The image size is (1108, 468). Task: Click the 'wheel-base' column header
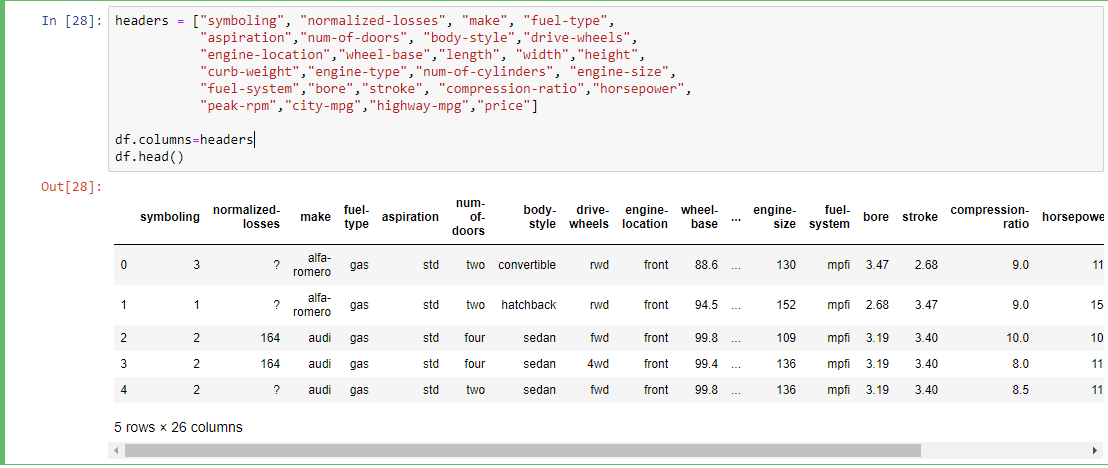(x=700, y=217)
